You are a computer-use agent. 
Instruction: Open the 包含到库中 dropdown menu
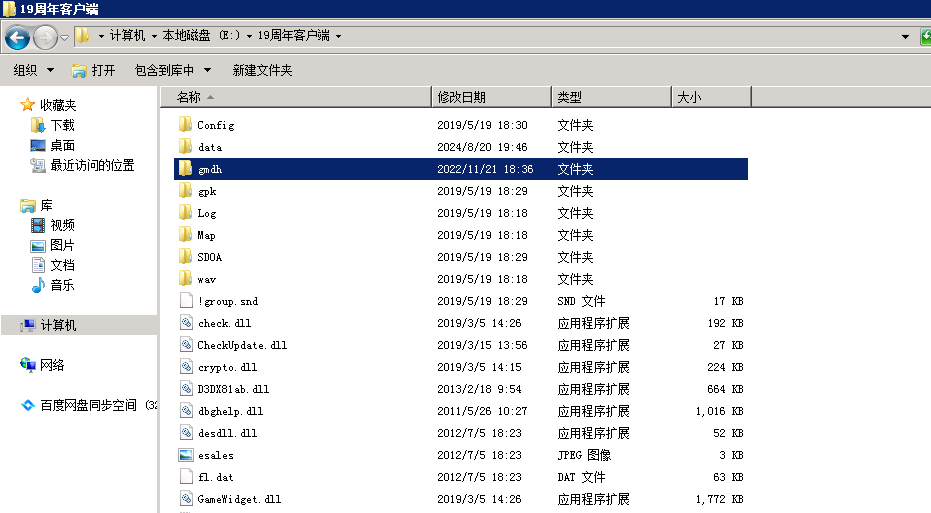coord(173,70)
